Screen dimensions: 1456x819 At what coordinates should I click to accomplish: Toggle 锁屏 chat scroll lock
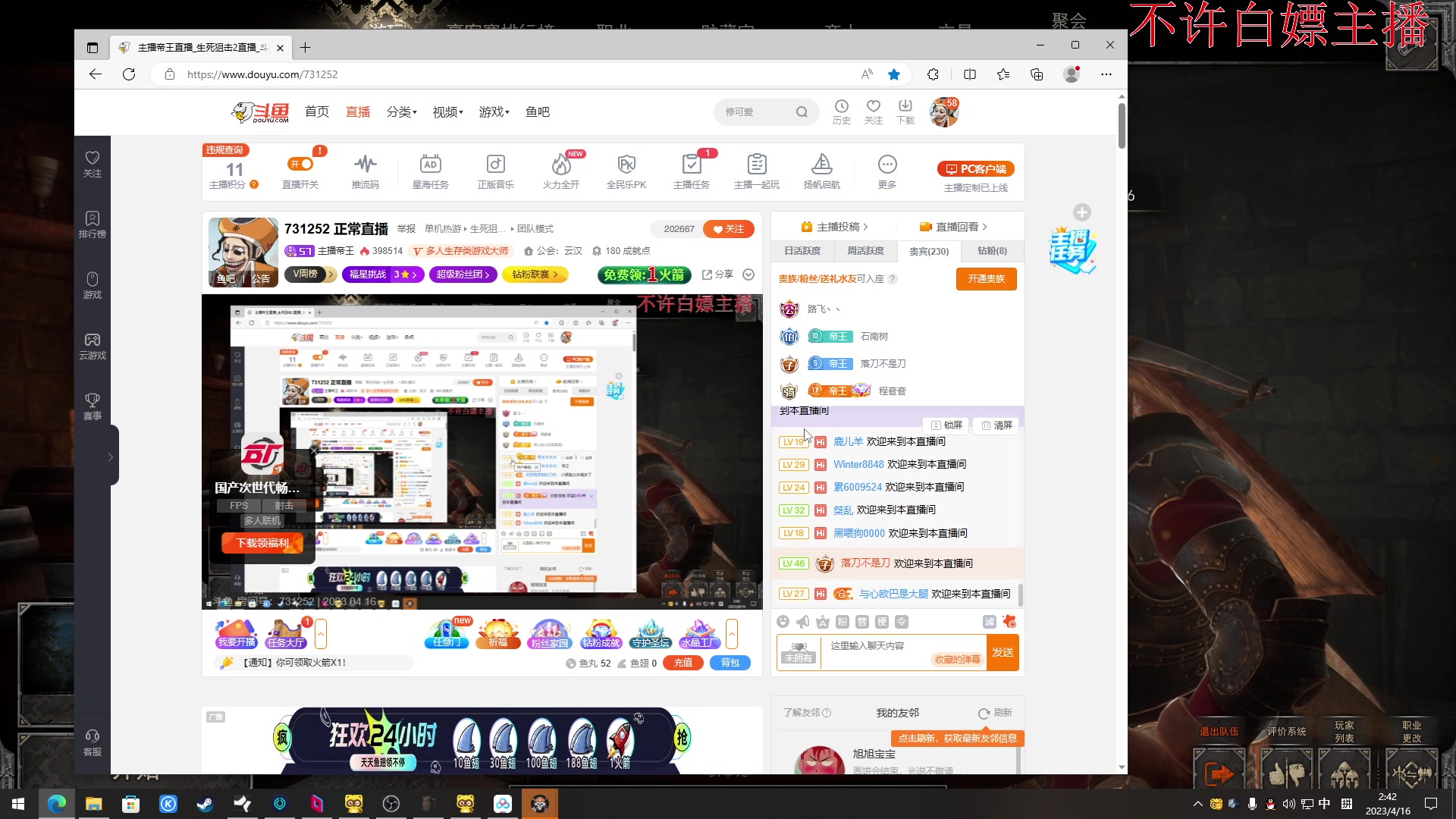[946, 425]
